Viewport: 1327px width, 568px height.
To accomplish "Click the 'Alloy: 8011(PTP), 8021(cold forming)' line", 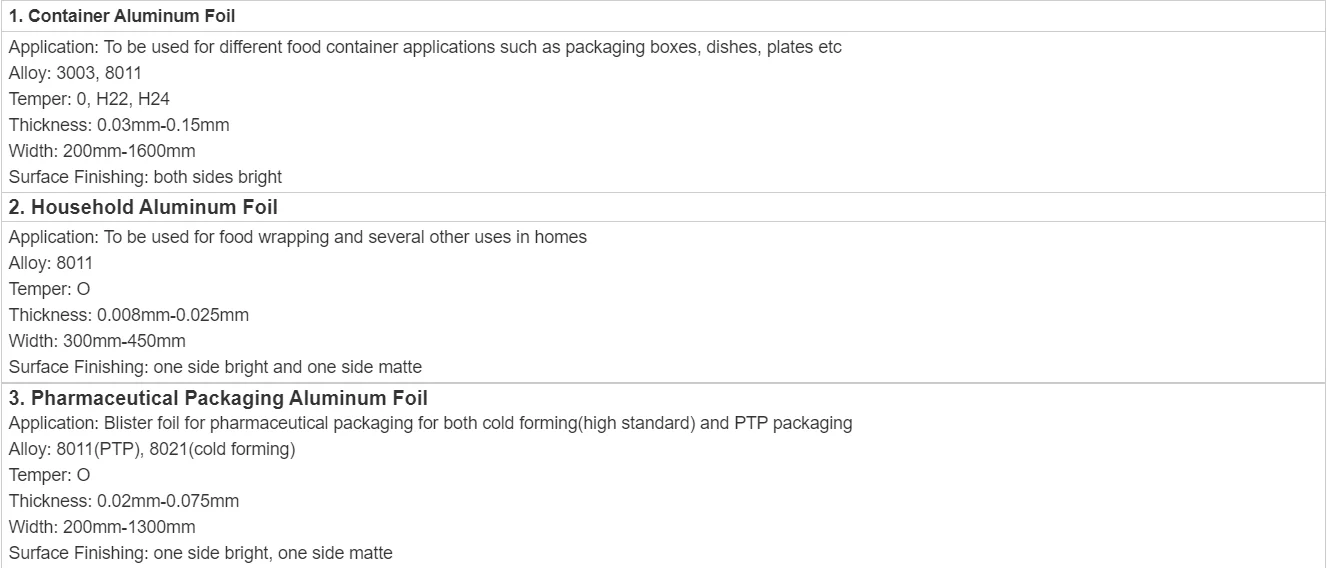I will pos(152,449).
